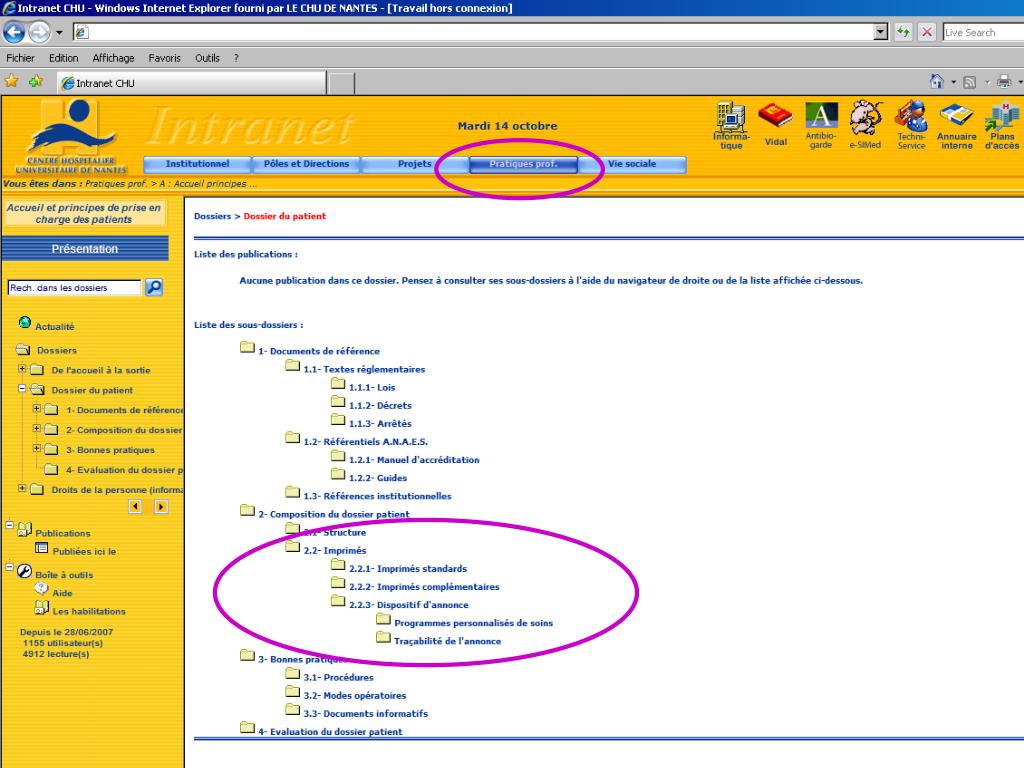
Task: Collapse the Publications section
Action: tap(10, 525)
